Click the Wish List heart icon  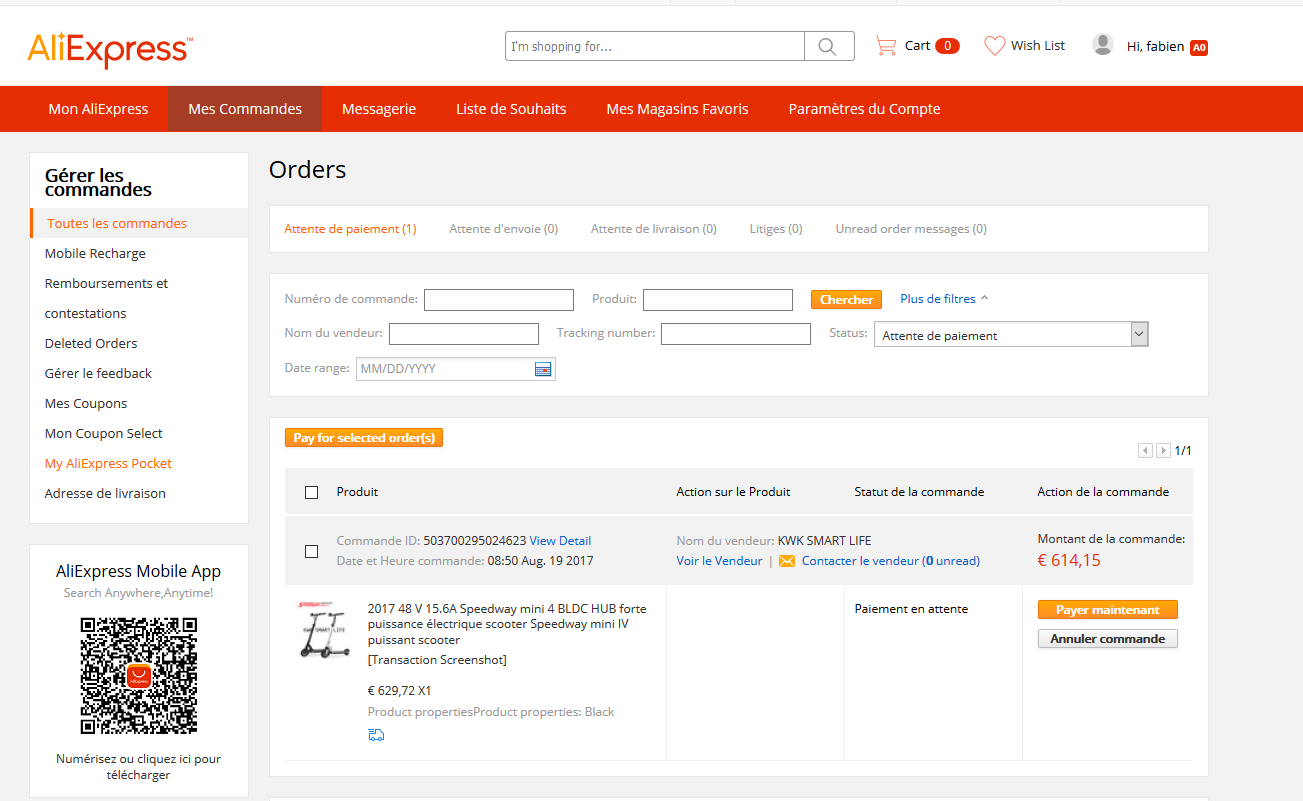tap(994, 45)
